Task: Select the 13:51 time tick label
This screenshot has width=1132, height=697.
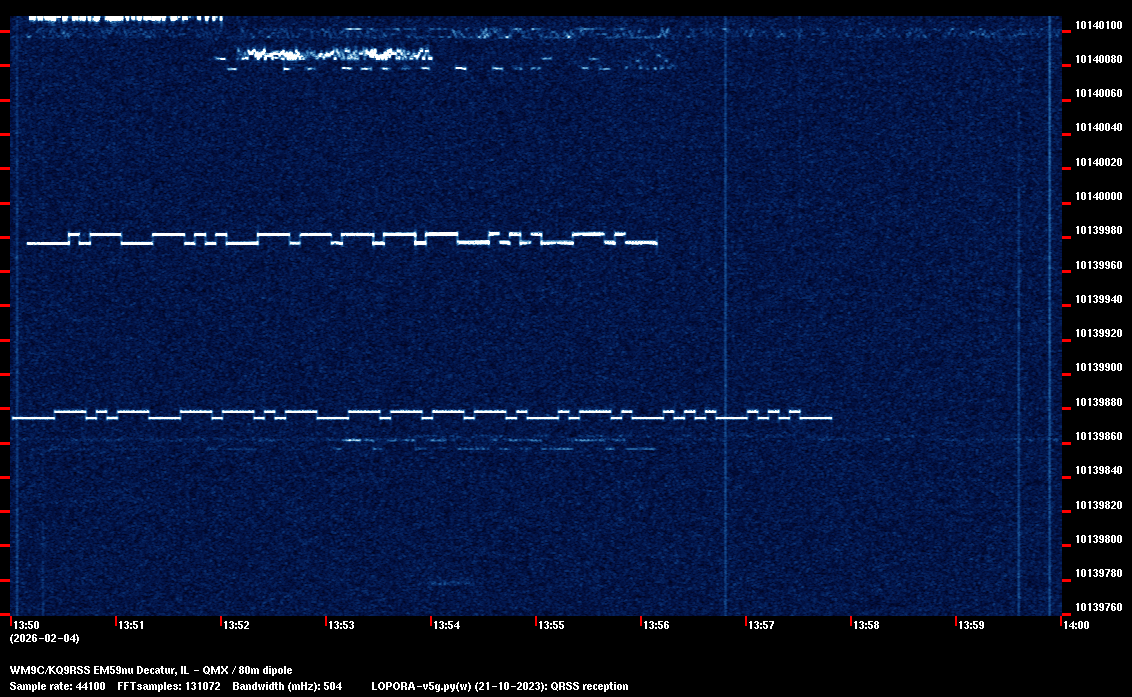Action: (131, 625)
